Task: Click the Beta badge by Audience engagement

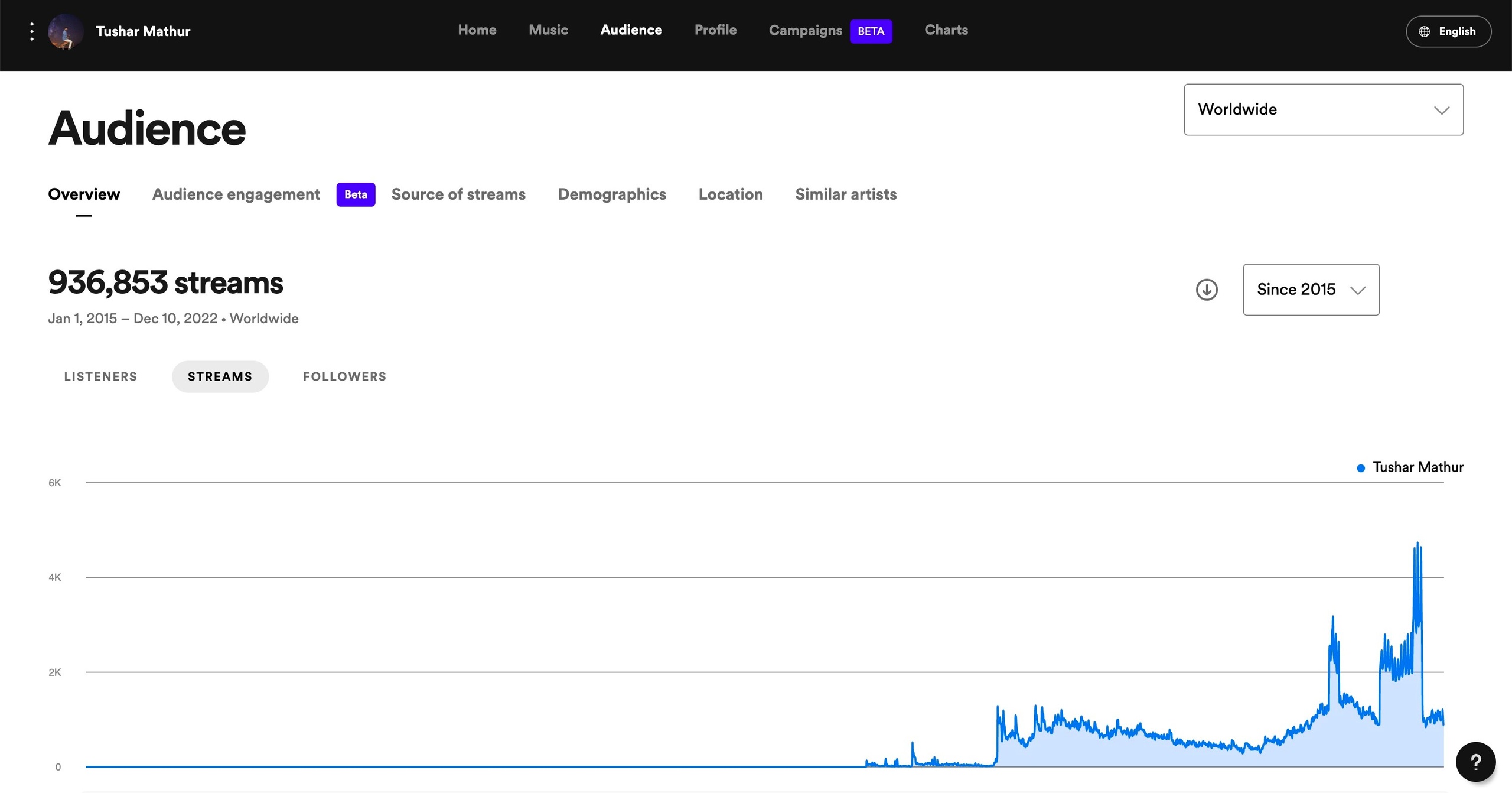Action: 356,194
